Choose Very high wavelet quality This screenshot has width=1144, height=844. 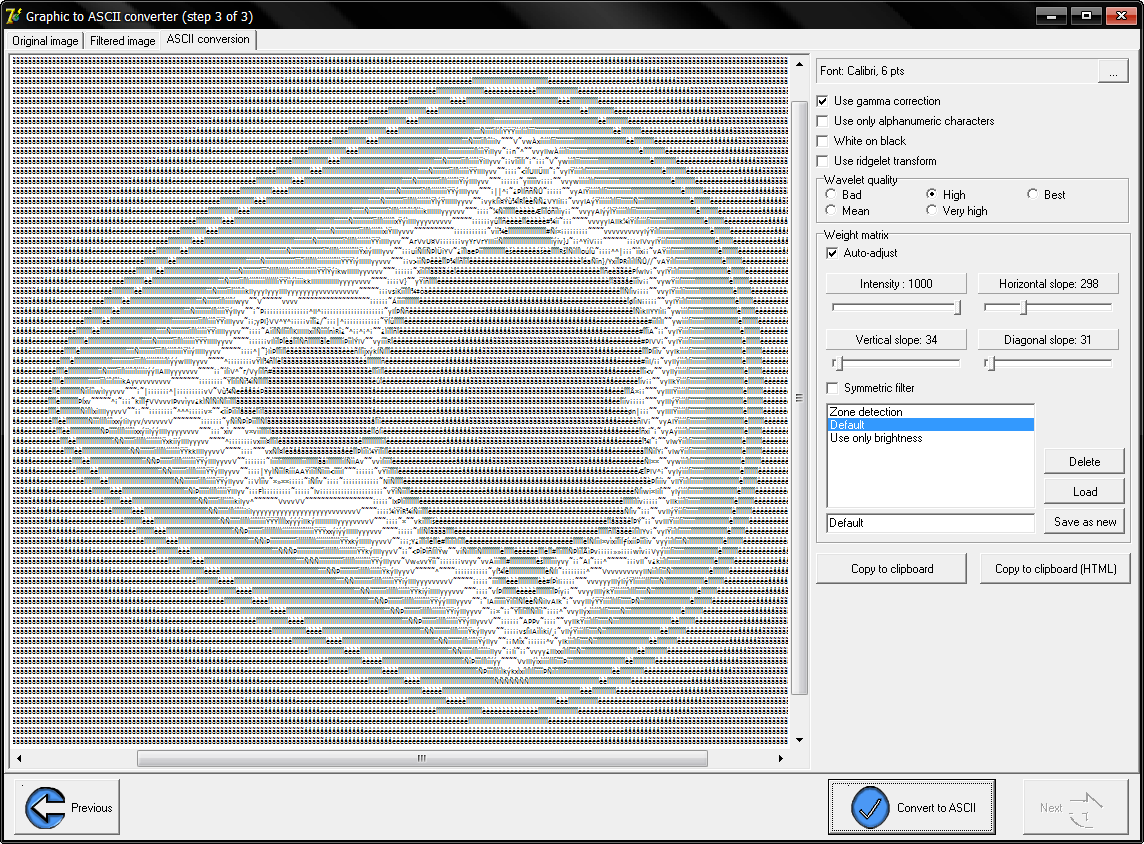(x=932, y=211)
